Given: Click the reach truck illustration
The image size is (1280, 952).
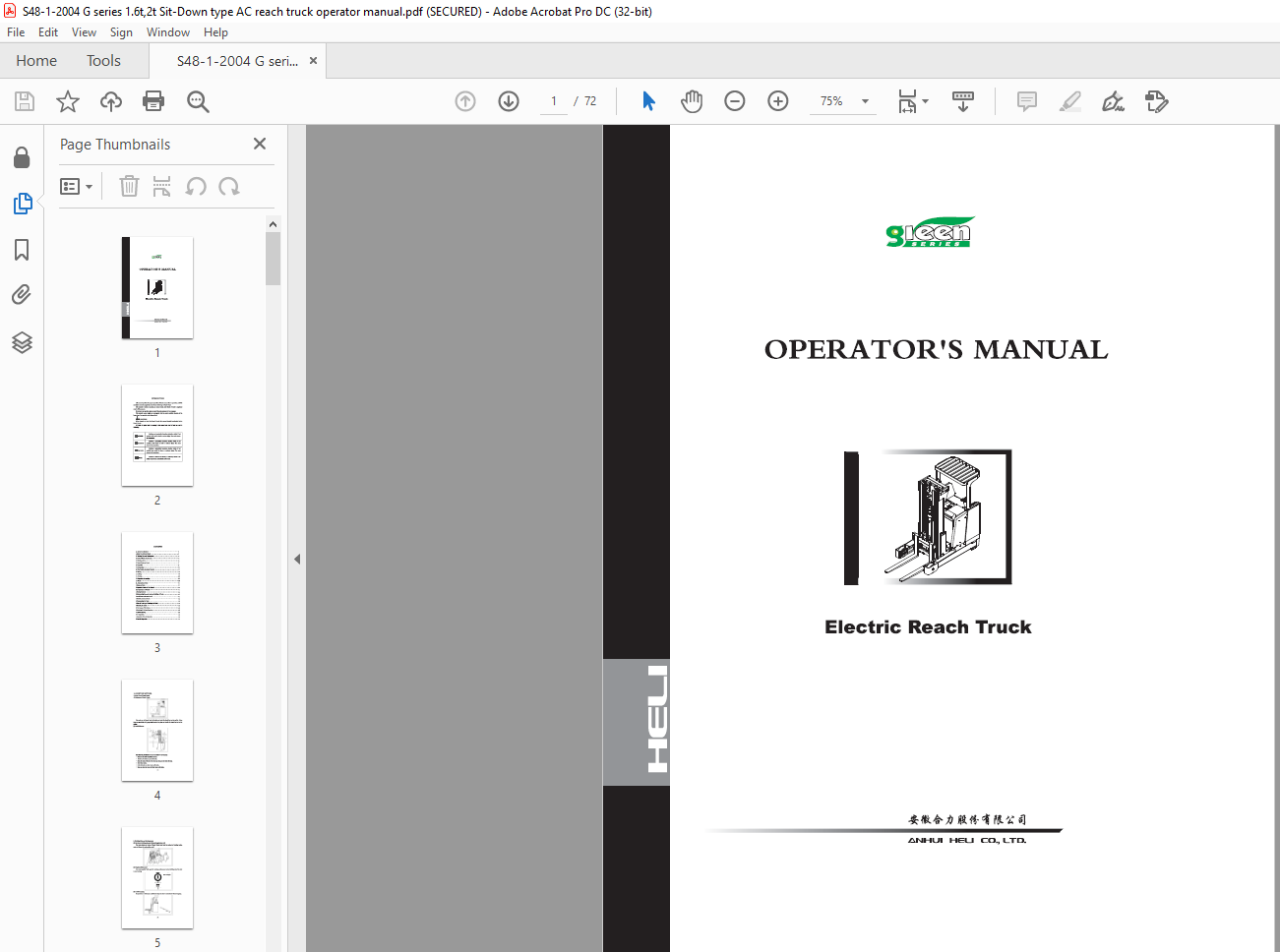Looking at the screenshot, I should pos(928,517).
